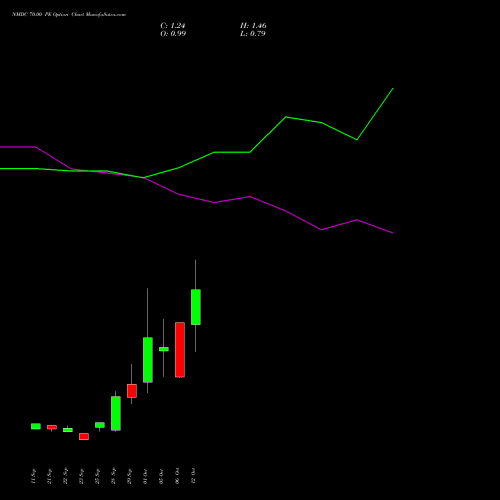The image size is (500, 500).
Task: Click the 29 Sep date label on the x-axis
Action: tap(129, 476)
